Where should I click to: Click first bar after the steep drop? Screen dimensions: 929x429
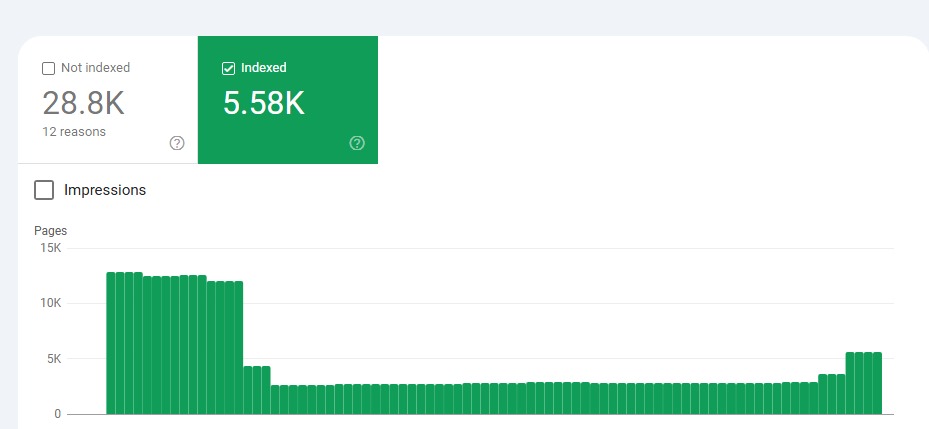point(248,390)
